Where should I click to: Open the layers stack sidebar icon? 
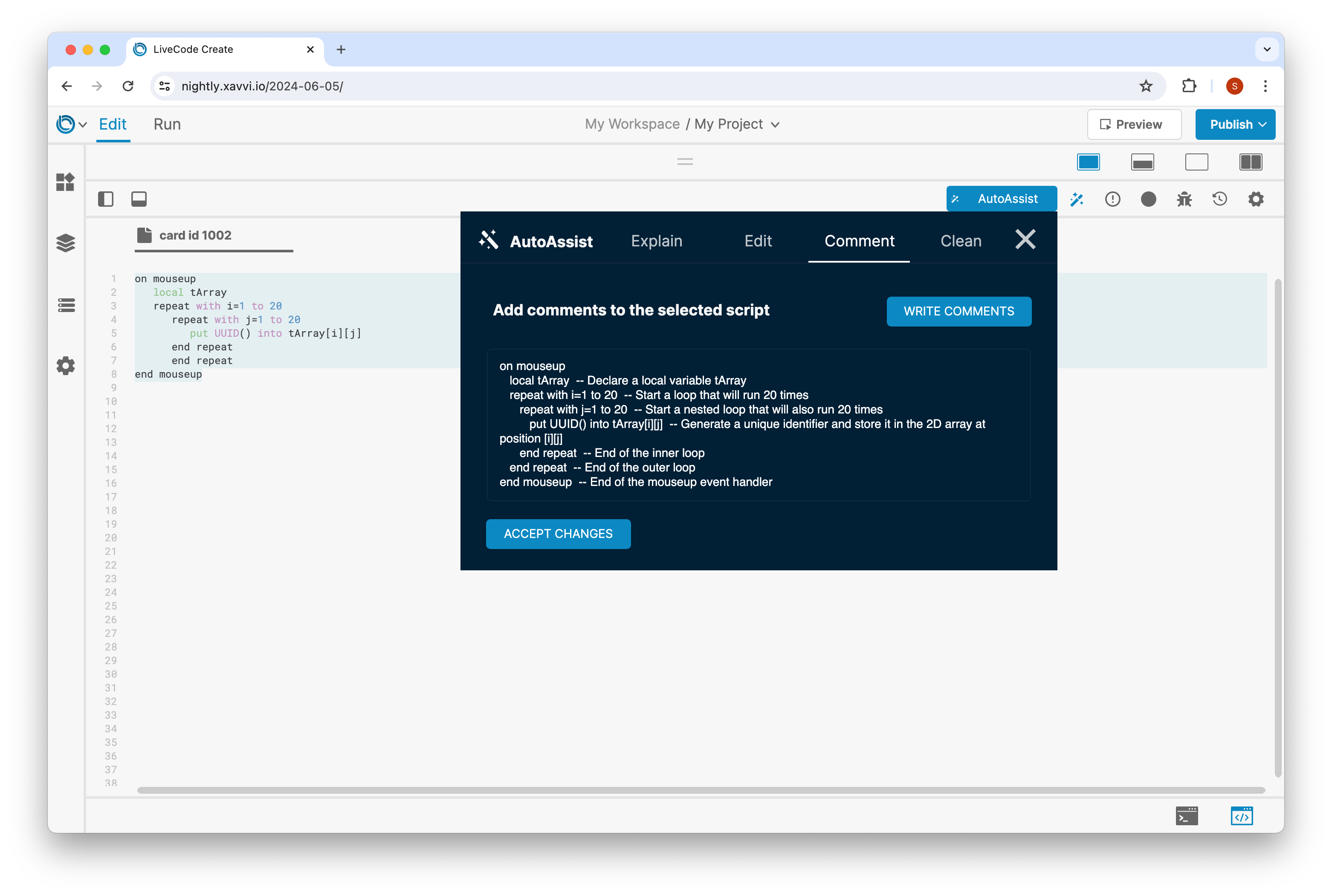pyautogui.click(x=66, y=243)
